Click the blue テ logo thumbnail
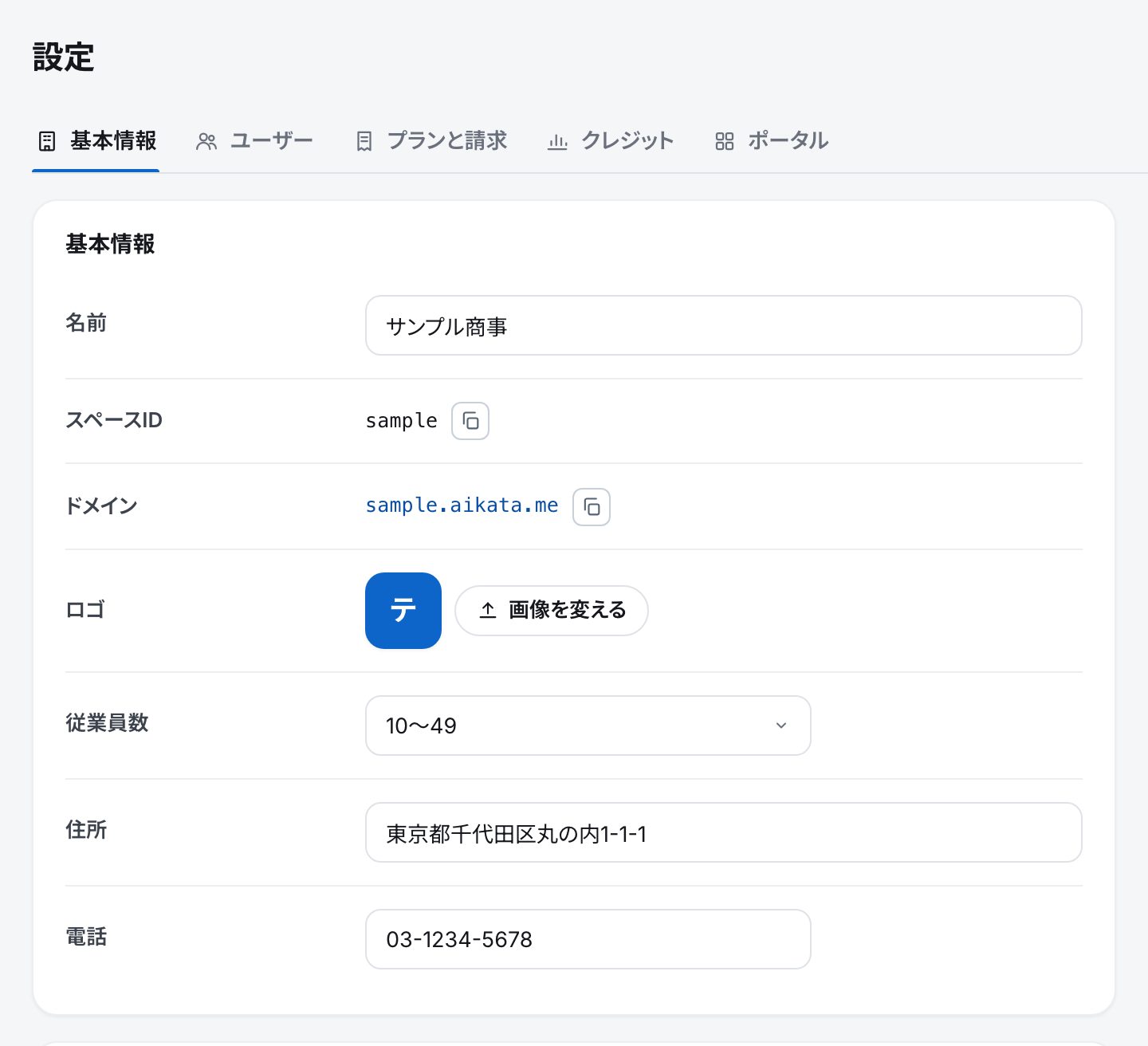The image size is (1148, 1046). coord(403,611)
